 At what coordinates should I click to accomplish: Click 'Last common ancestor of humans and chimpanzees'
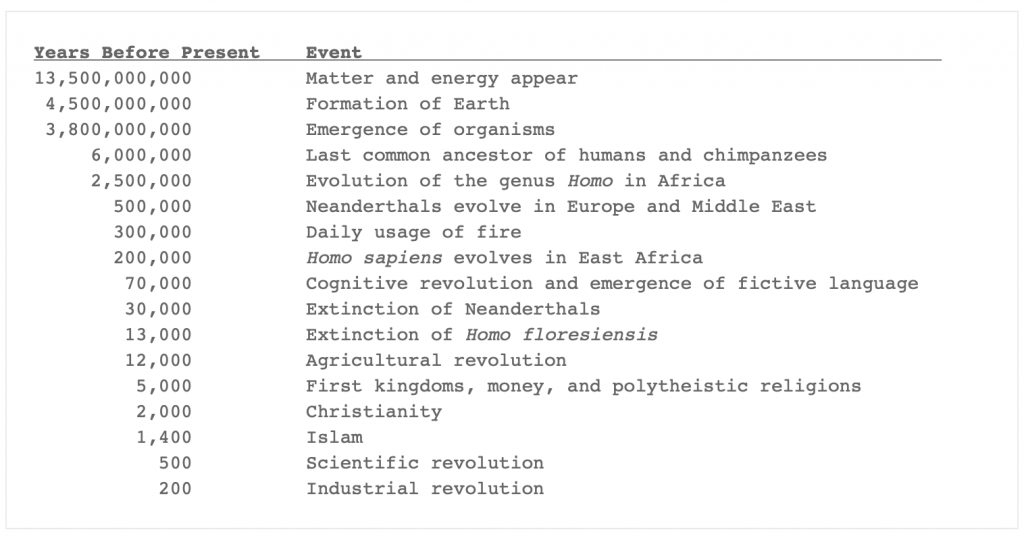[566, 155]
